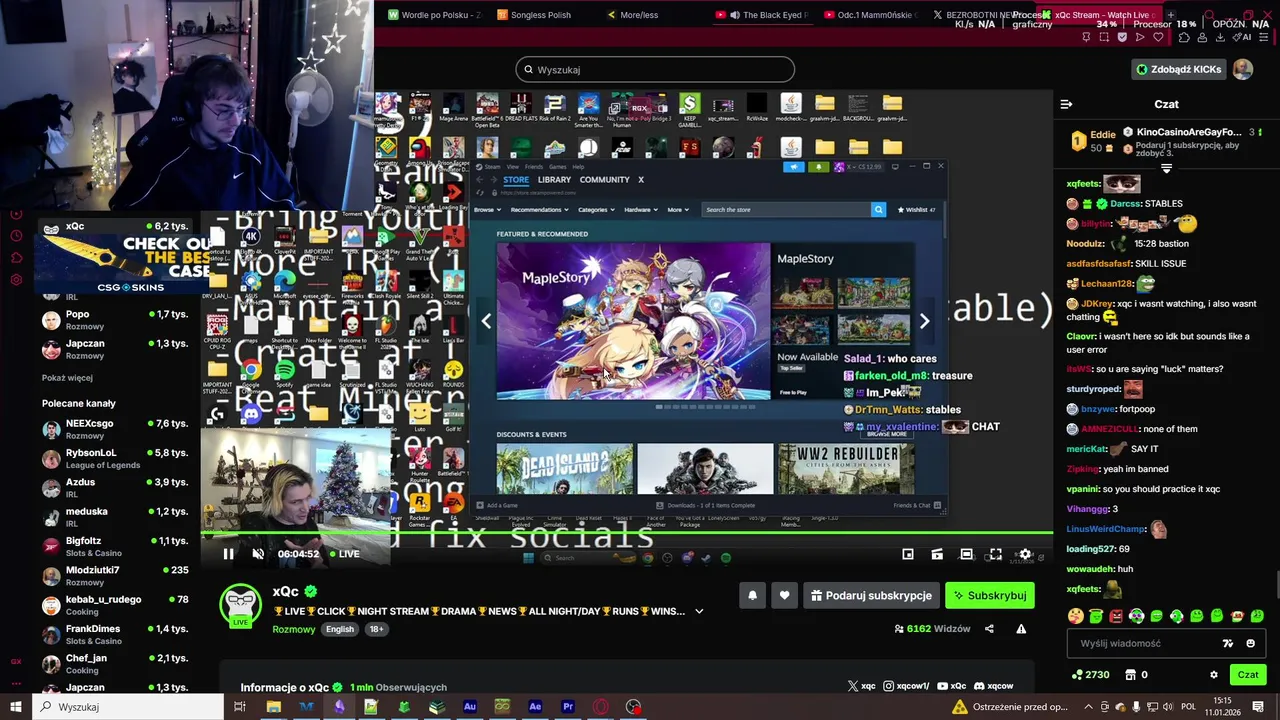
Task: Open the channel points 2730 balance
Action: point(1090,675)
